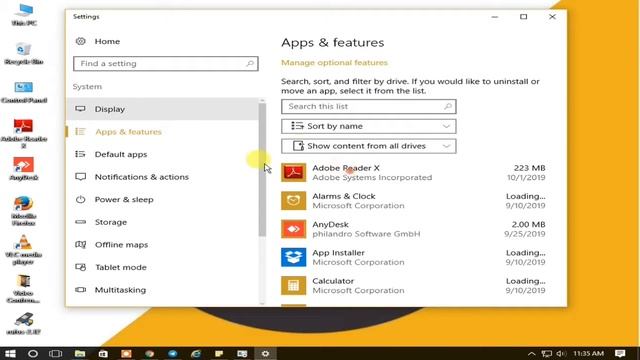
Task: Click the Find a setting search field
Action: 166,64
